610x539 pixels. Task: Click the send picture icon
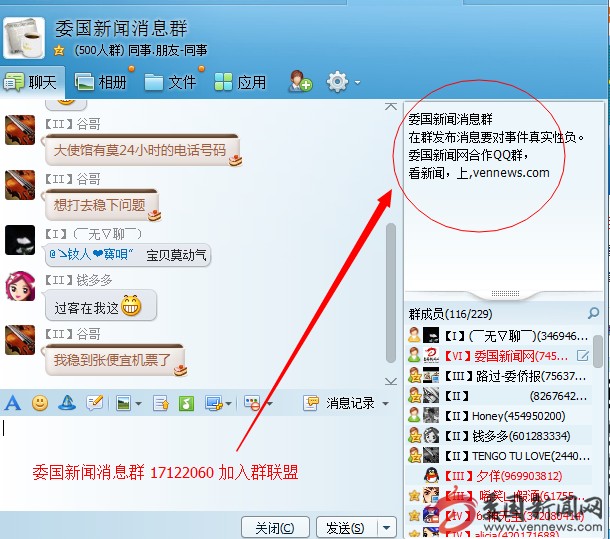tap(123, 404)
